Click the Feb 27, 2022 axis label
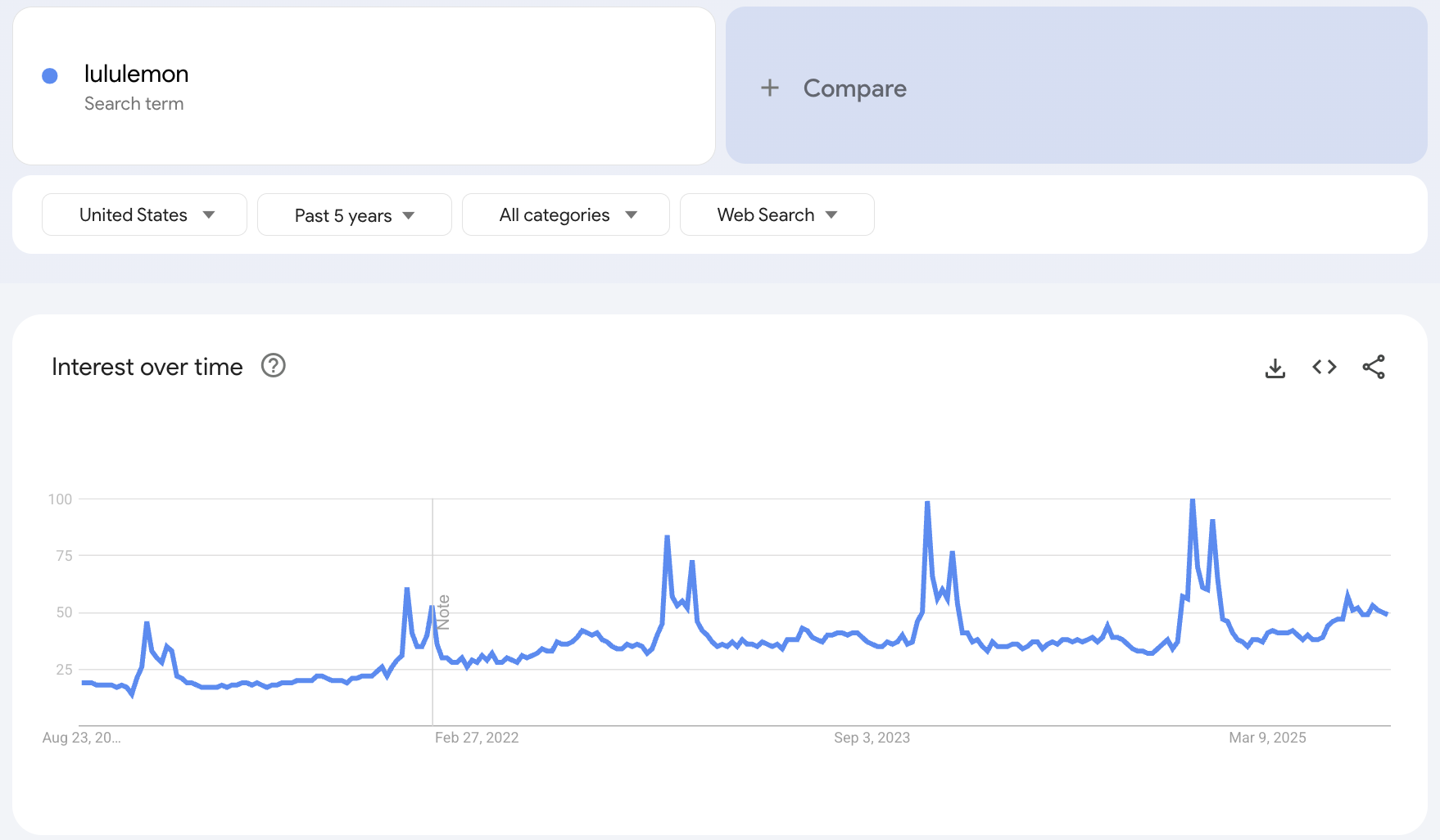 [x=476, y=738]
